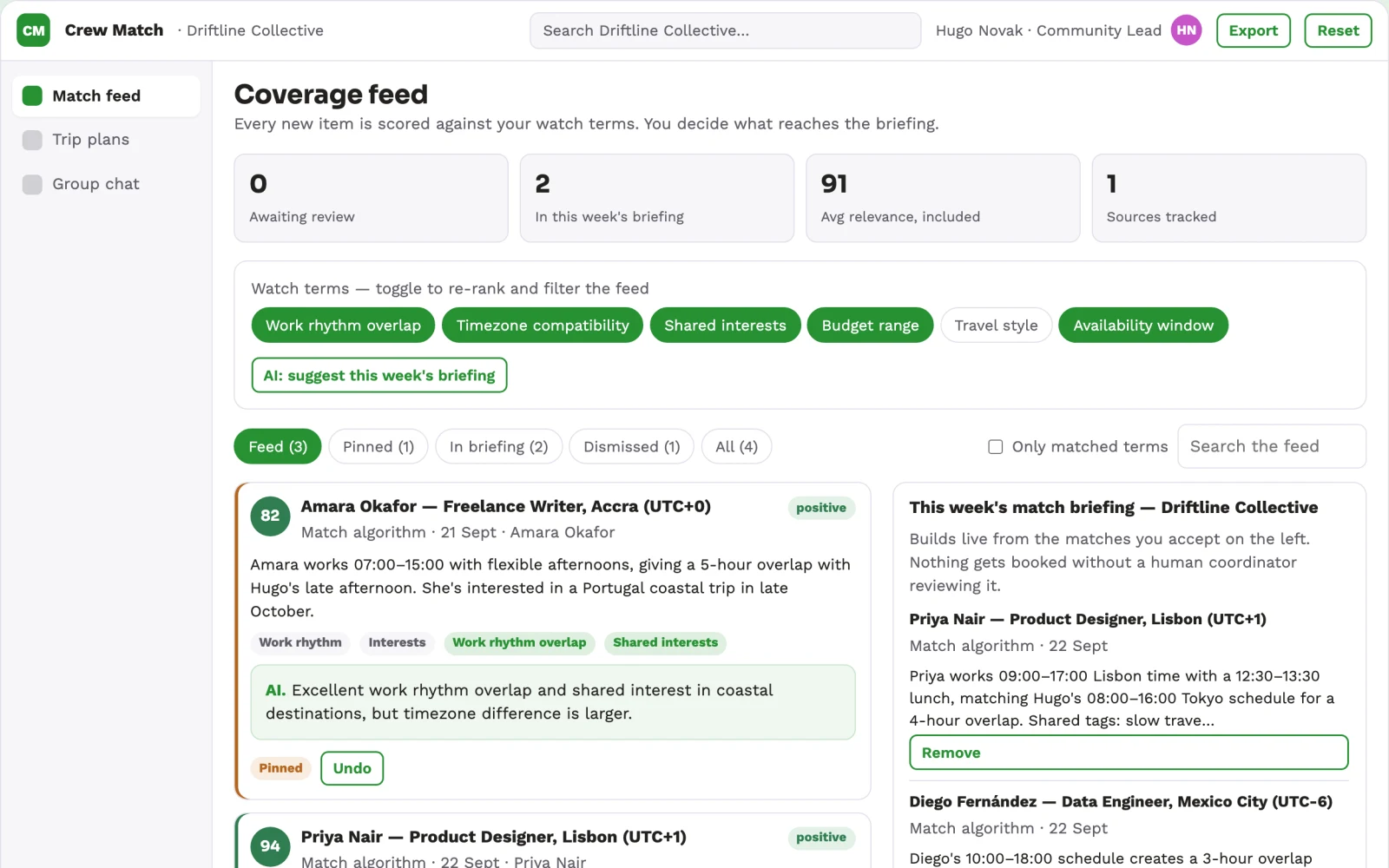Show the All (4) tab

736,447
